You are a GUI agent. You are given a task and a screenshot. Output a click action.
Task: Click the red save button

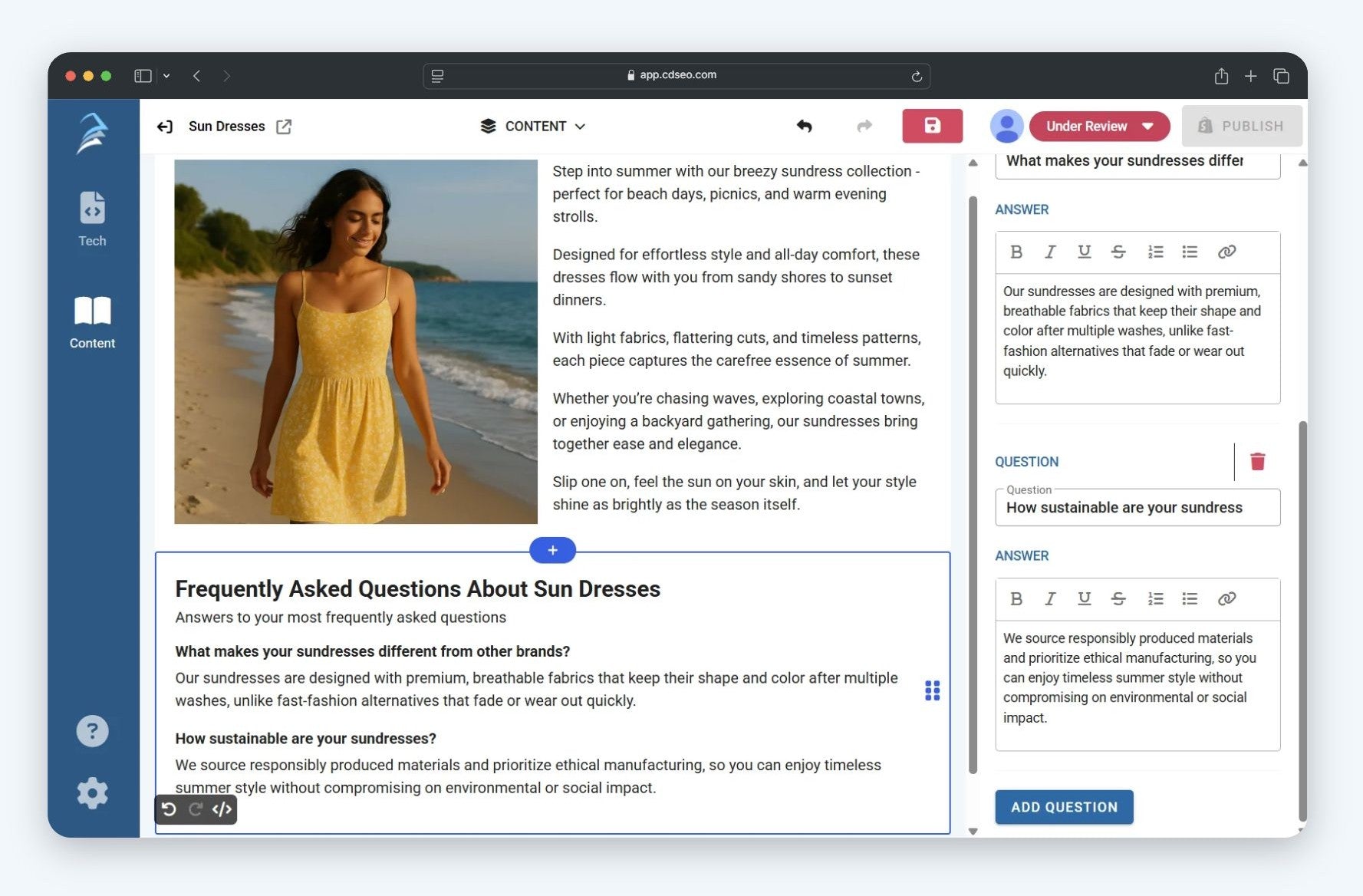pos(932,126)
